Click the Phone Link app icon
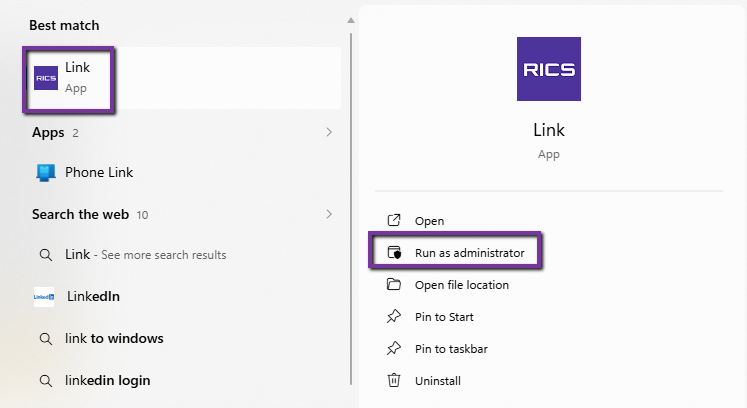Image resolution: width=747 pixels, height=408 pixels. [46, 173]
